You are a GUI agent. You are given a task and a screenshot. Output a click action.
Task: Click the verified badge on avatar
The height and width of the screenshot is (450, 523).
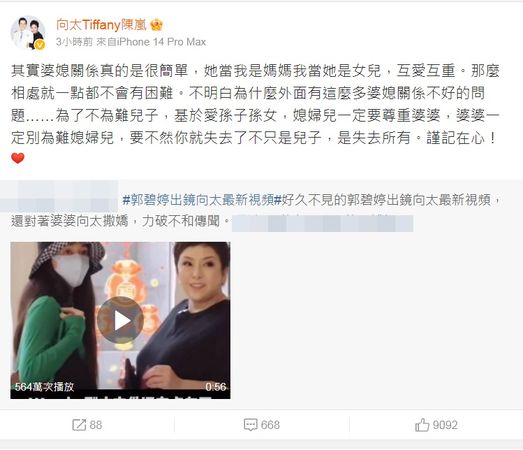tap(40, 44)
